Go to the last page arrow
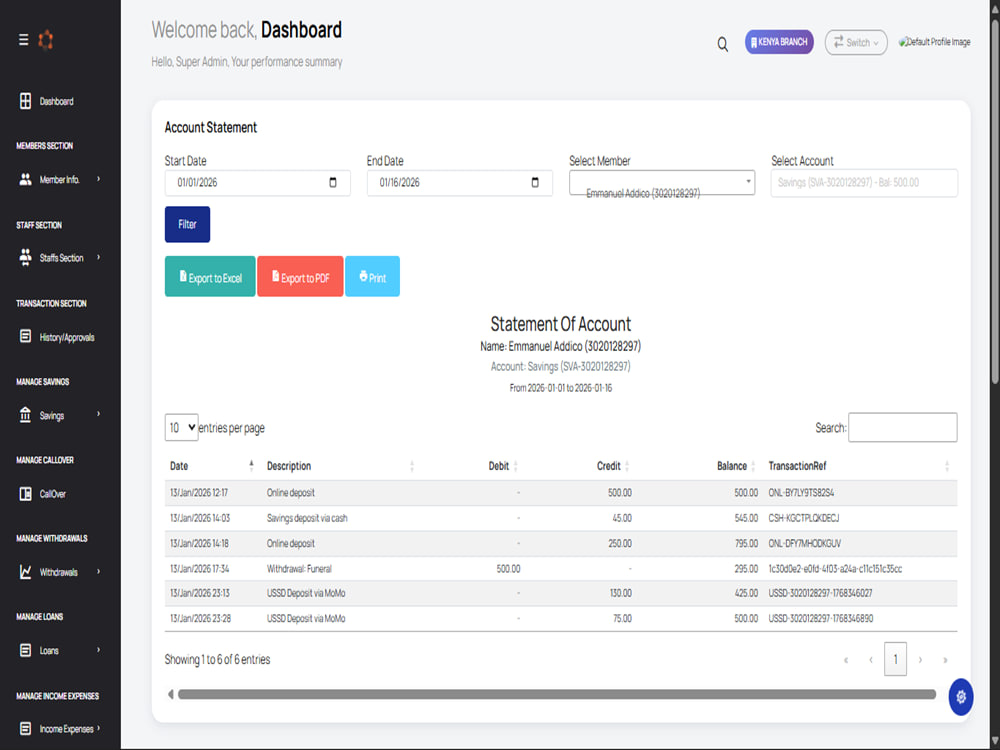Viewport: 1000px width, 750px height. pos(945,660)
